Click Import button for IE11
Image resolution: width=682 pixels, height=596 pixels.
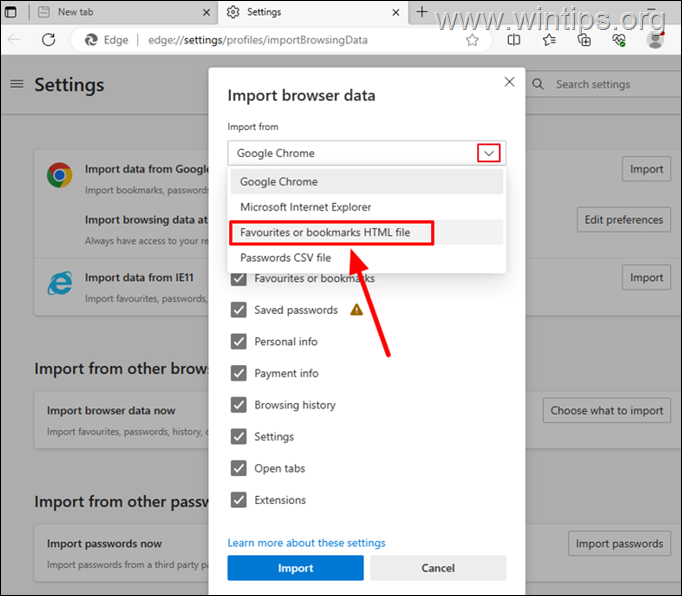coord(646,277)
